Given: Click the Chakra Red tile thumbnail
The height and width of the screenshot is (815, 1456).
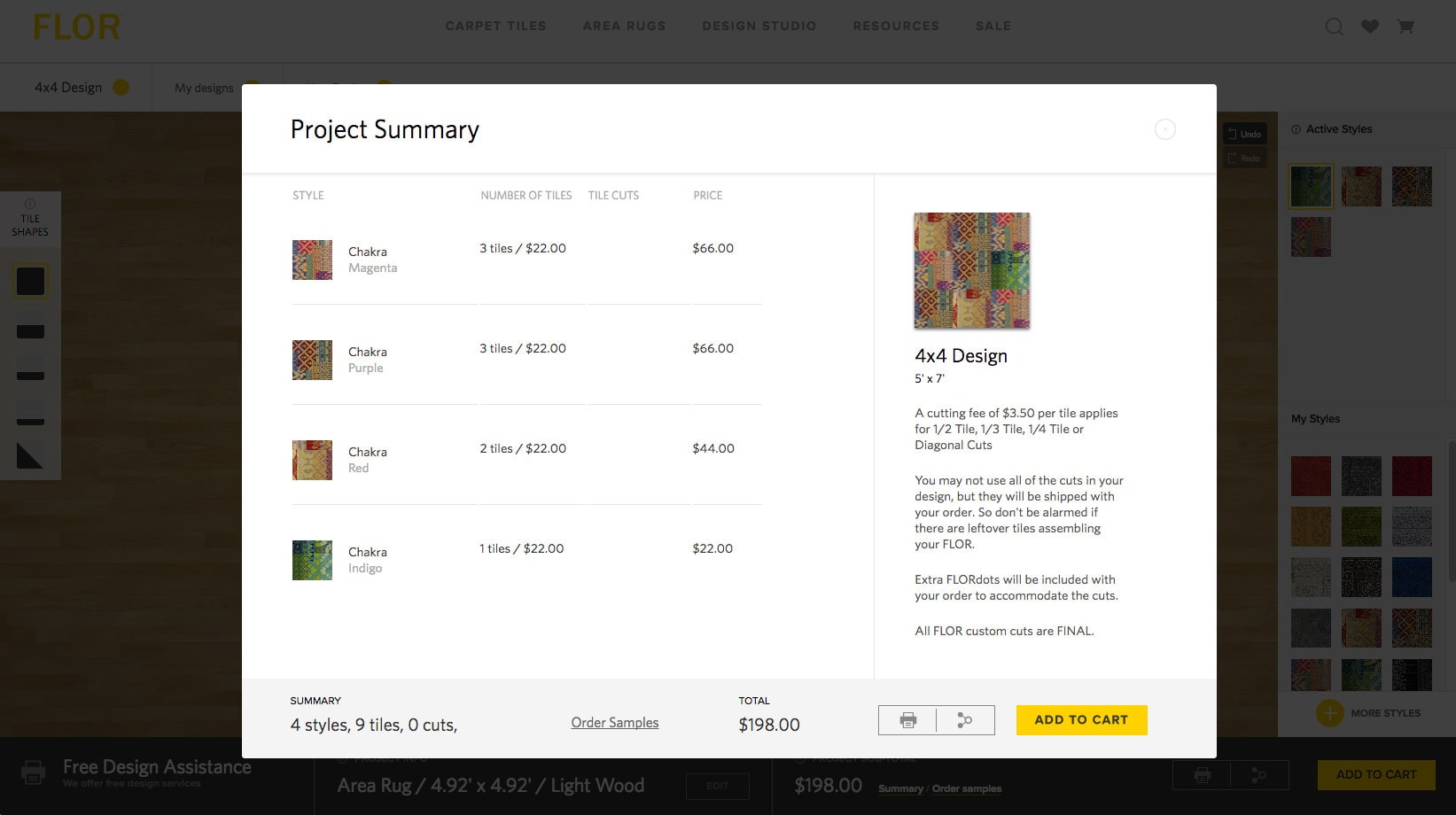Looking at the screenshot, I should 312,460.
